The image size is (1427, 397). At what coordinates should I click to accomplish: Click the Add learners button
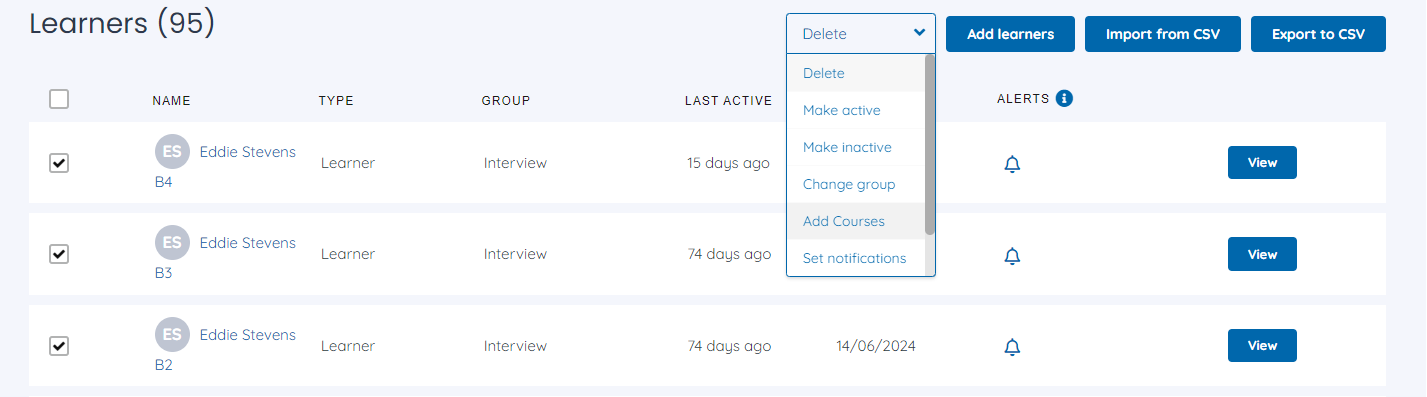pyautogui.click(x=1010, y=34)
